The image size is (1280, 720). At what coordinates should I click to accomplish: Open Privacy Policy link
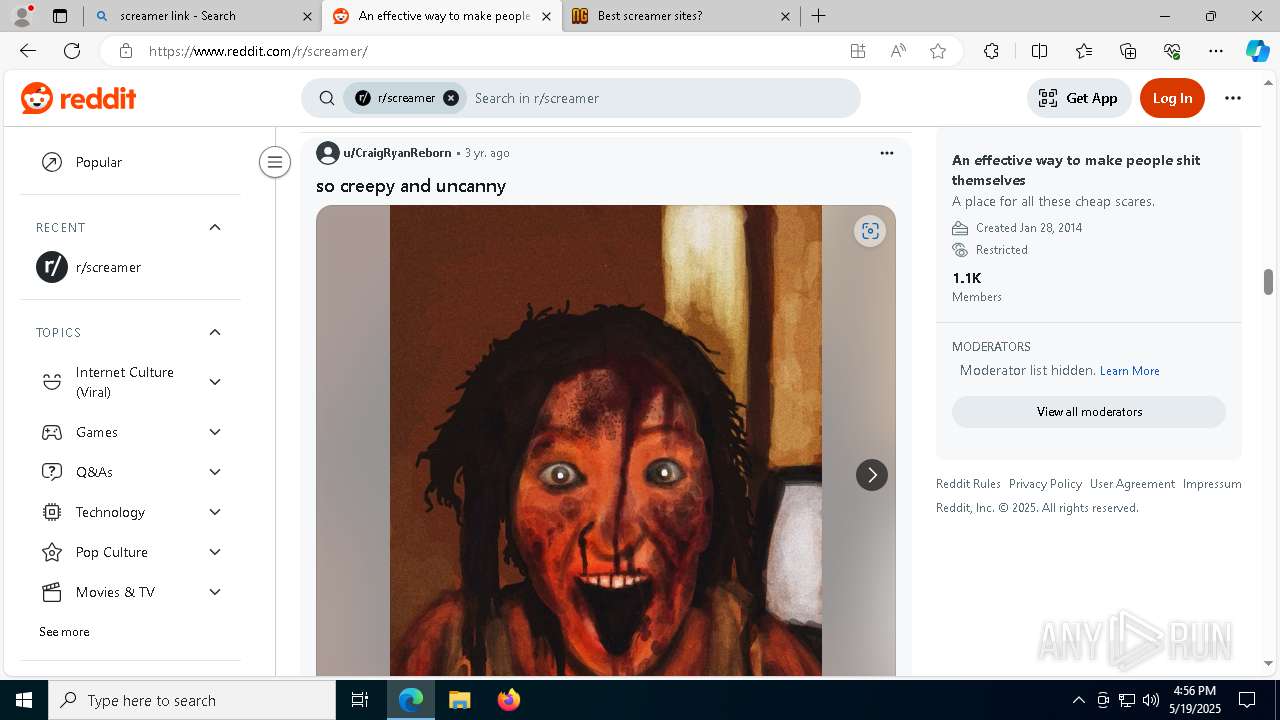(1045, 484)
